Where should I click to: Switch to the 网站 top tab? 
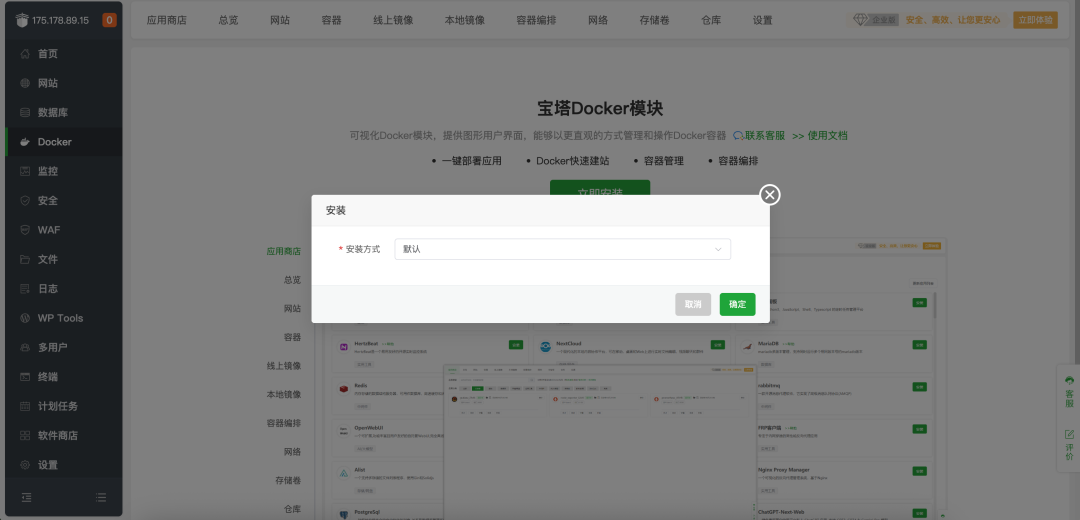coord(280,20)
